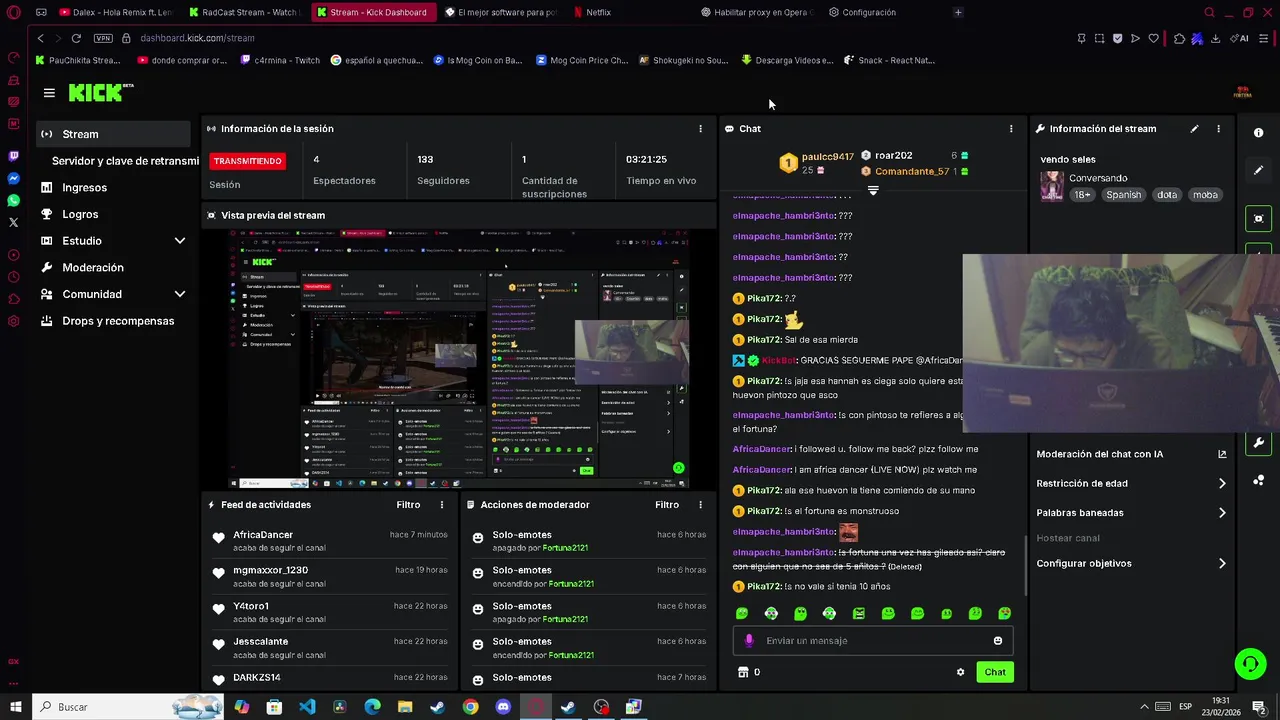This screenshot has width=1280, height=720.
Task: Click pencil button in the right rail
Action: click(x=1258, y=170)
